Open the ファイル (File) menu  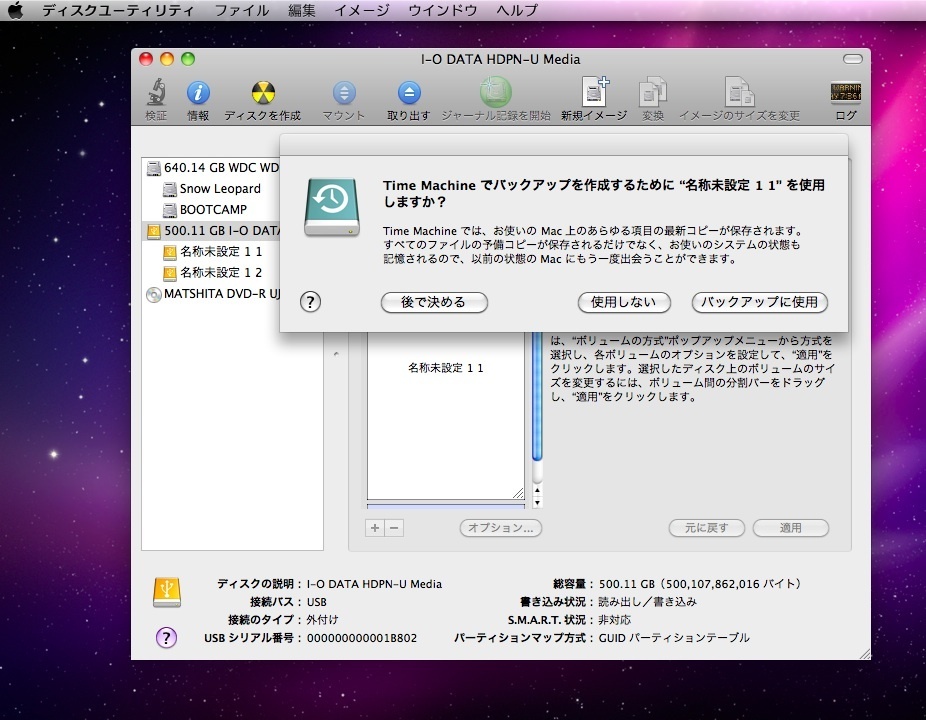tap(241, 10)
